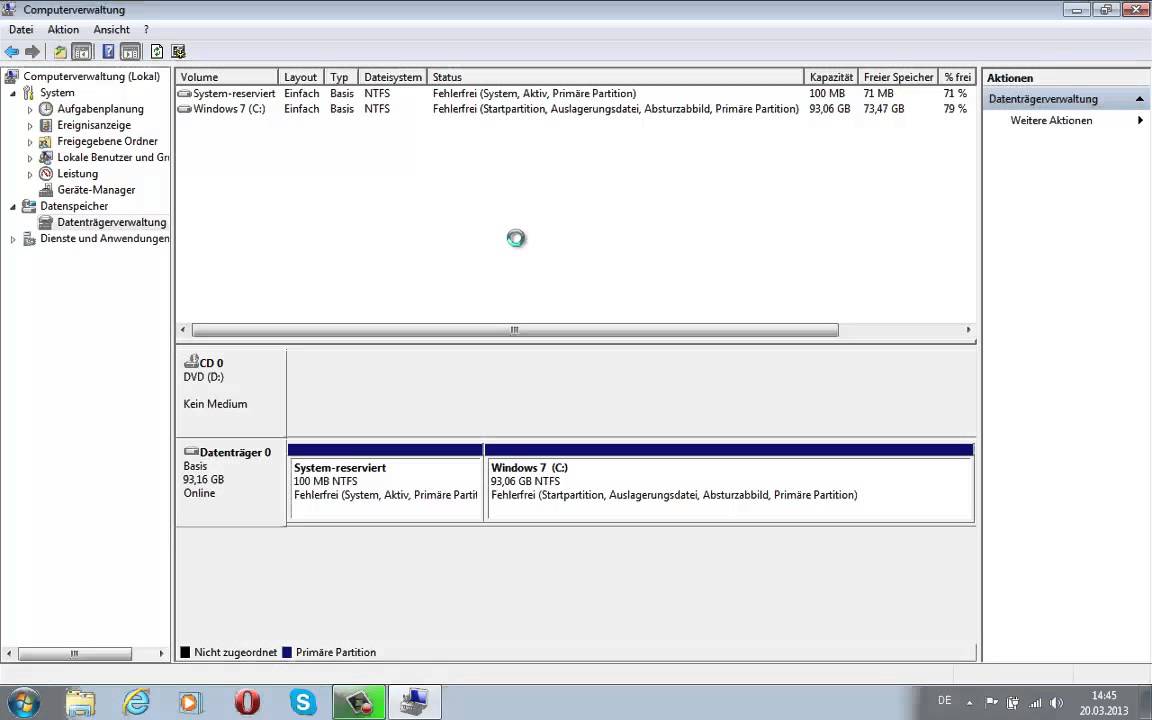Image resolution: width=1152 pixels, height=720 pixels.
Task: Select Windows 7 (C:) 93,06 GB partition block
Action: [x=730, y=483]
